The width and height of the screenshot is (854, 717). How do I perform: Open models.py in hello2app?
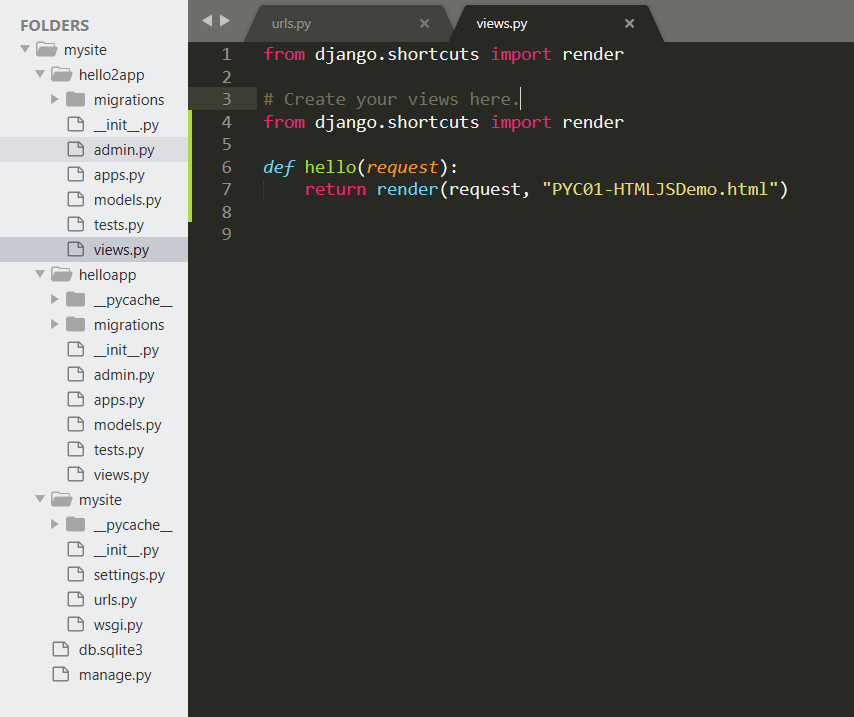pyautogui.click(x=127, y=200)
